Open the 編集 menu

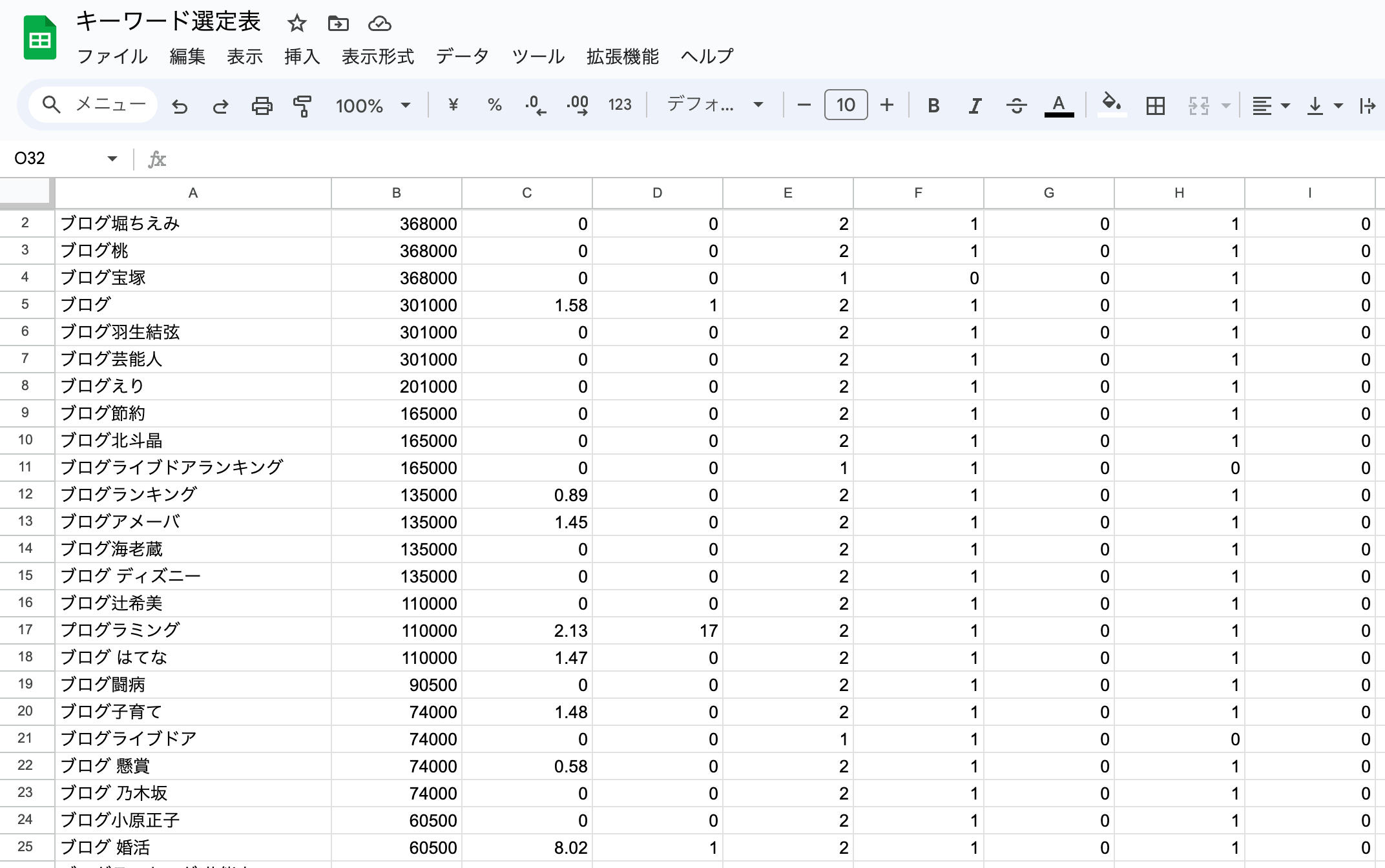[x=187, y=57]
